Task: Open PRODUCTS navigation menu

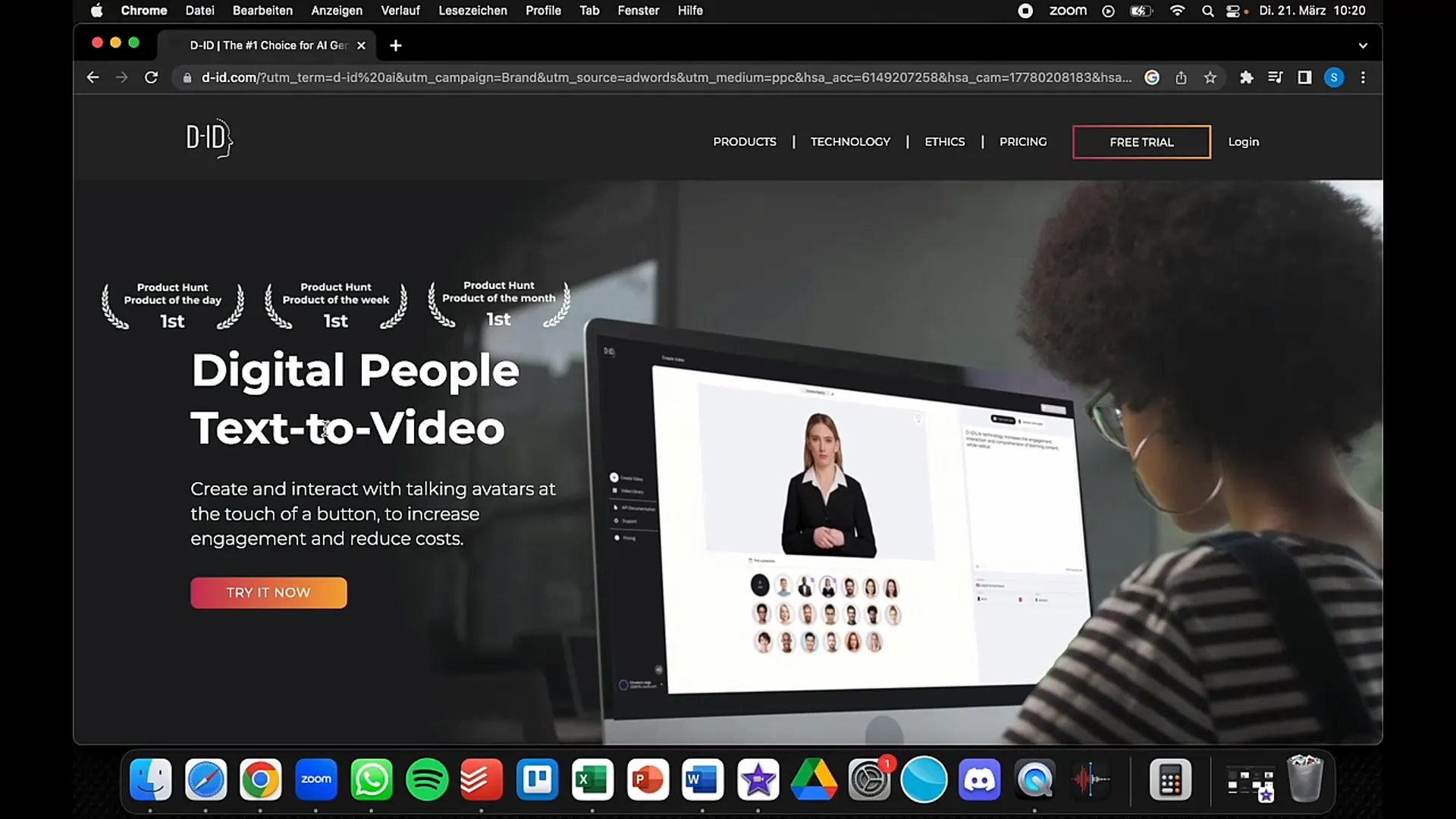Action: click(745, 141)
